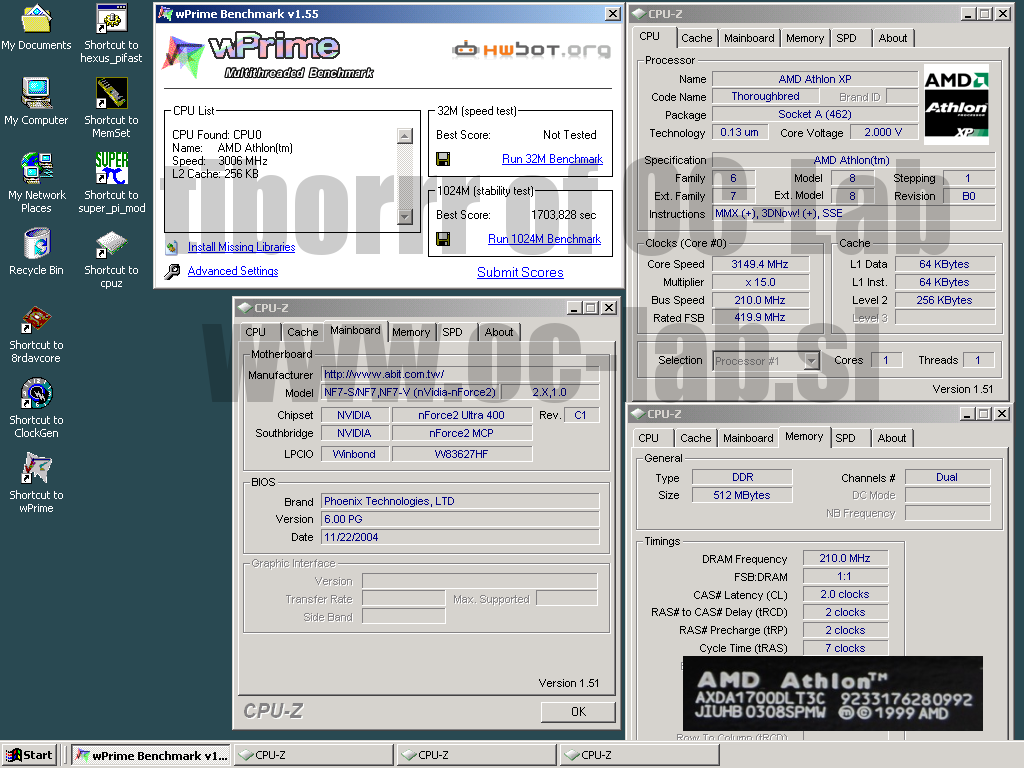This screenshot has height=768, width=1024.
Task: Select Cache tab in the Memory CPU-Z window
Action: (696, 438)
